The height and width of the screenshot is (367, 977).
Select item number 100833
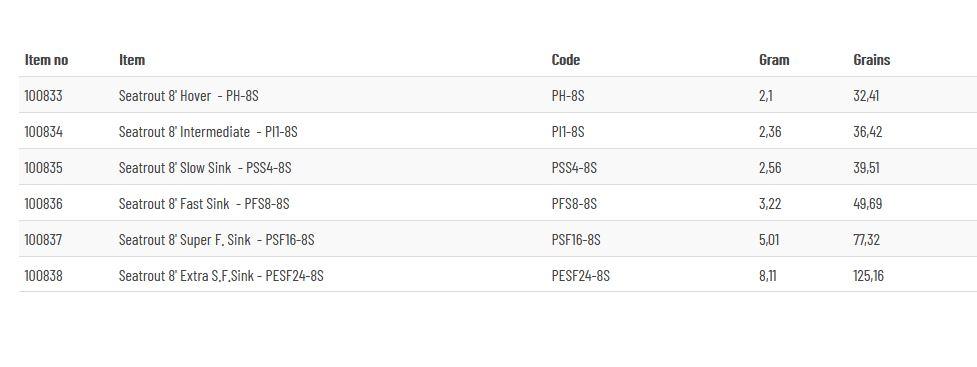[x=43, y=96]
